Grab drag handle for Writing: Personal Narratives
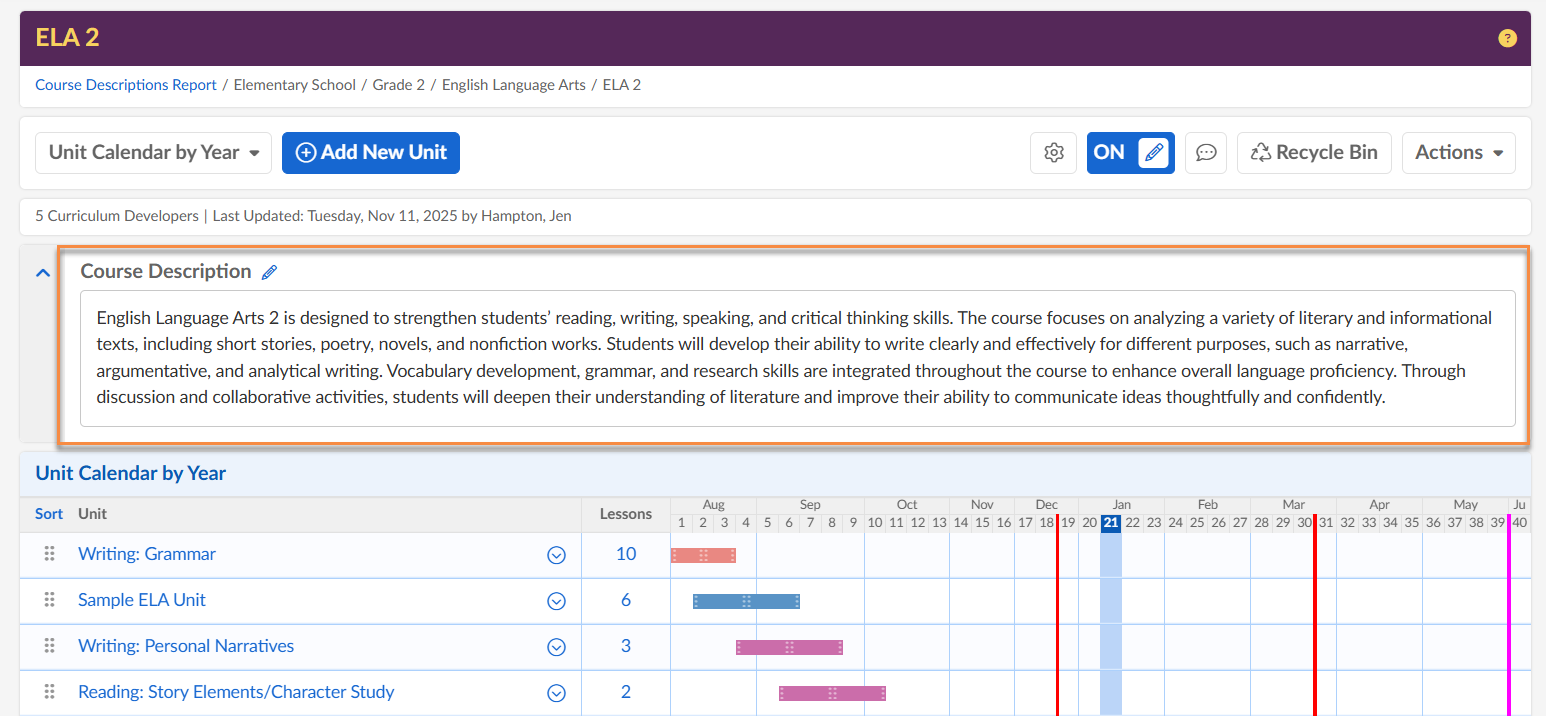This screenshot has width=1546, height=716. [x=49, y=646]
